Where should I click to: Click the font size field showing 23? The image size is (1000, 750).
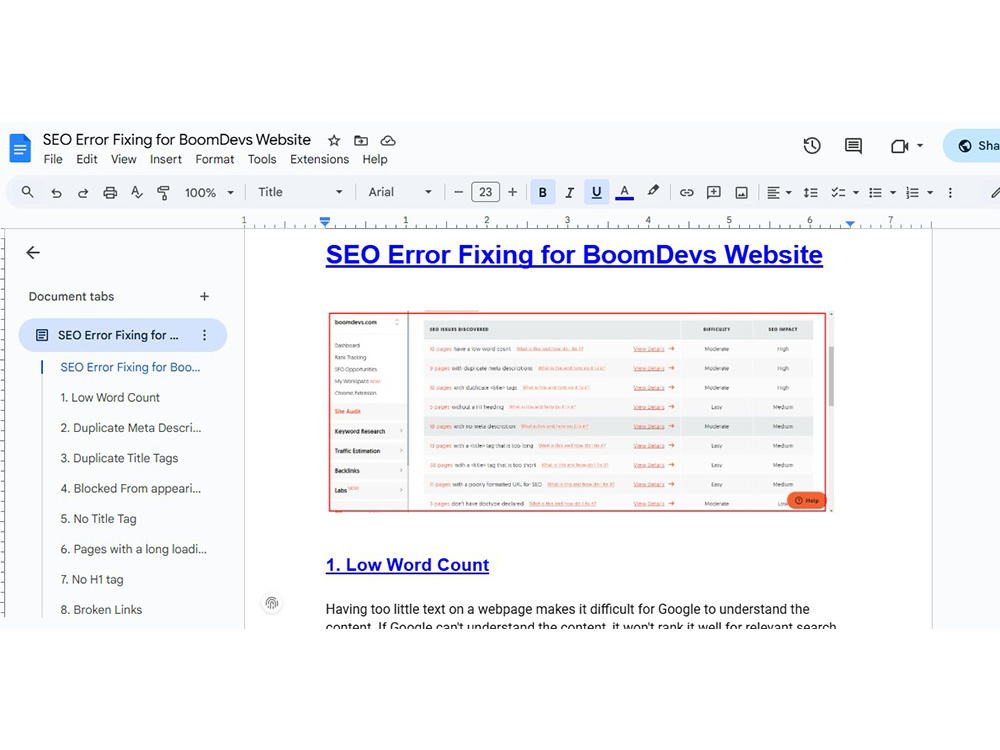pyautogui.click(x=485, y=192)
